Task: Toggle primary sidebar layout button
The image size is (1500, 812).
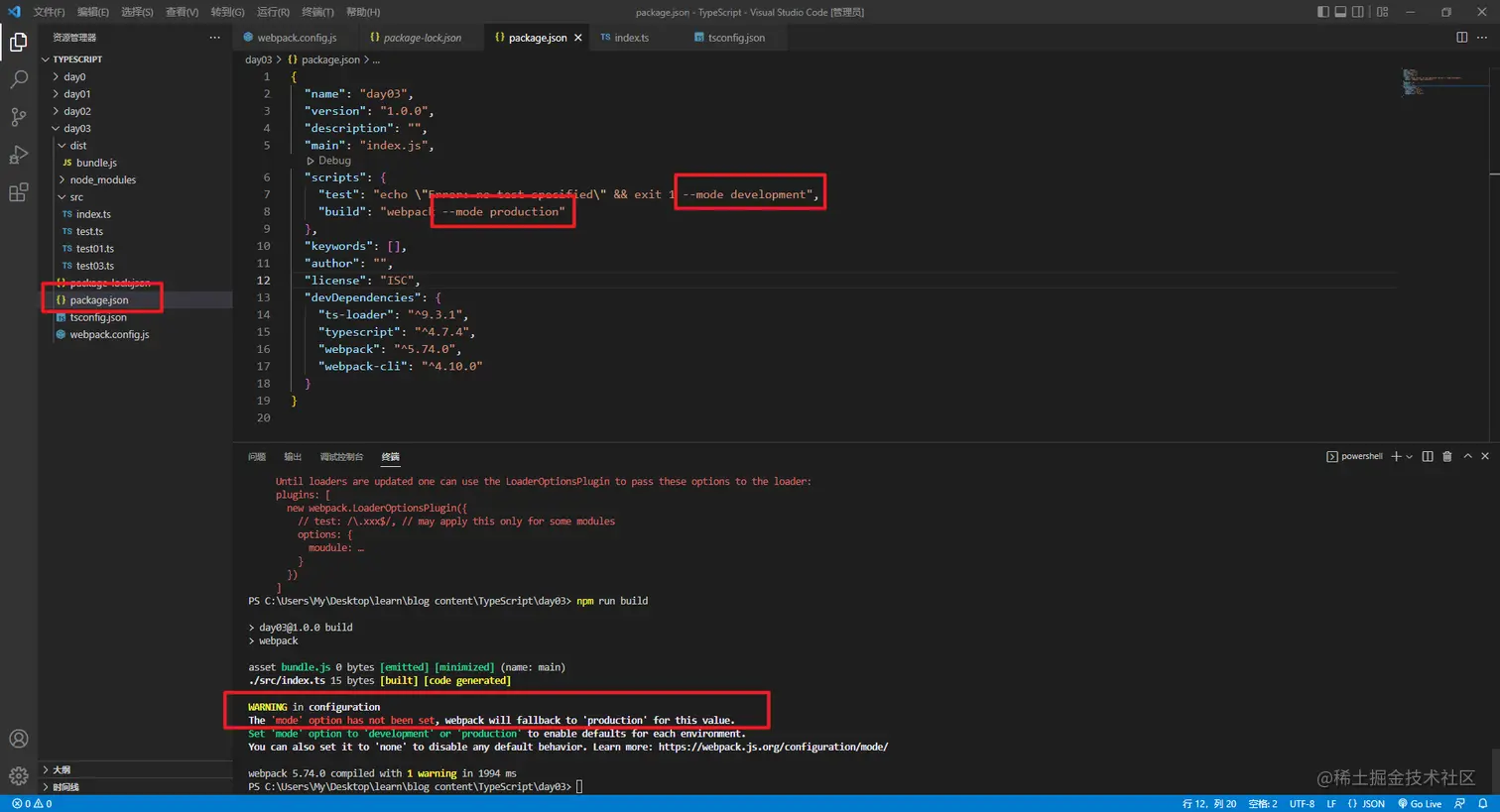Action: click(x=1322, y=12)
